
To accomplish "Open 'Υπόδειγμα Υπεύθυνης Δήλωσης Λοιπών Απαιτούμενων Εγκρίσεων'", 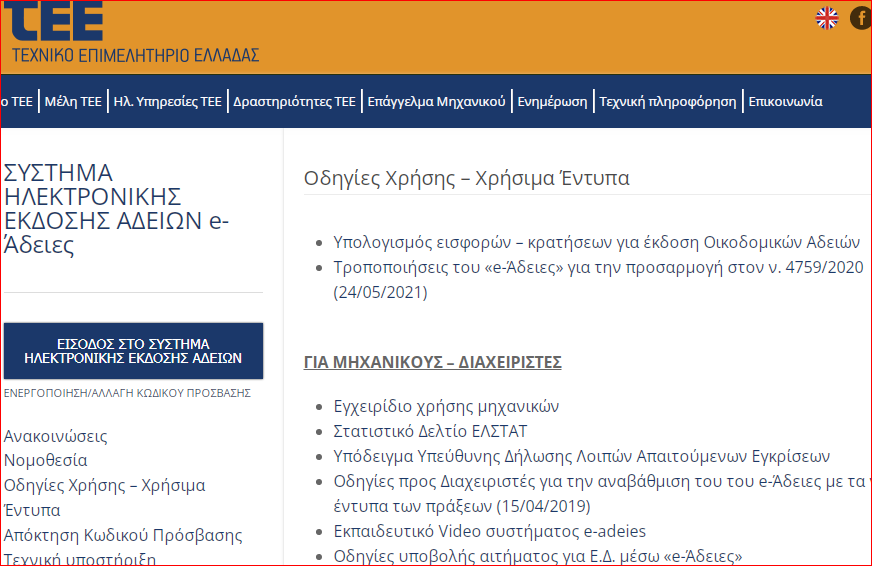I will (582, 456).
